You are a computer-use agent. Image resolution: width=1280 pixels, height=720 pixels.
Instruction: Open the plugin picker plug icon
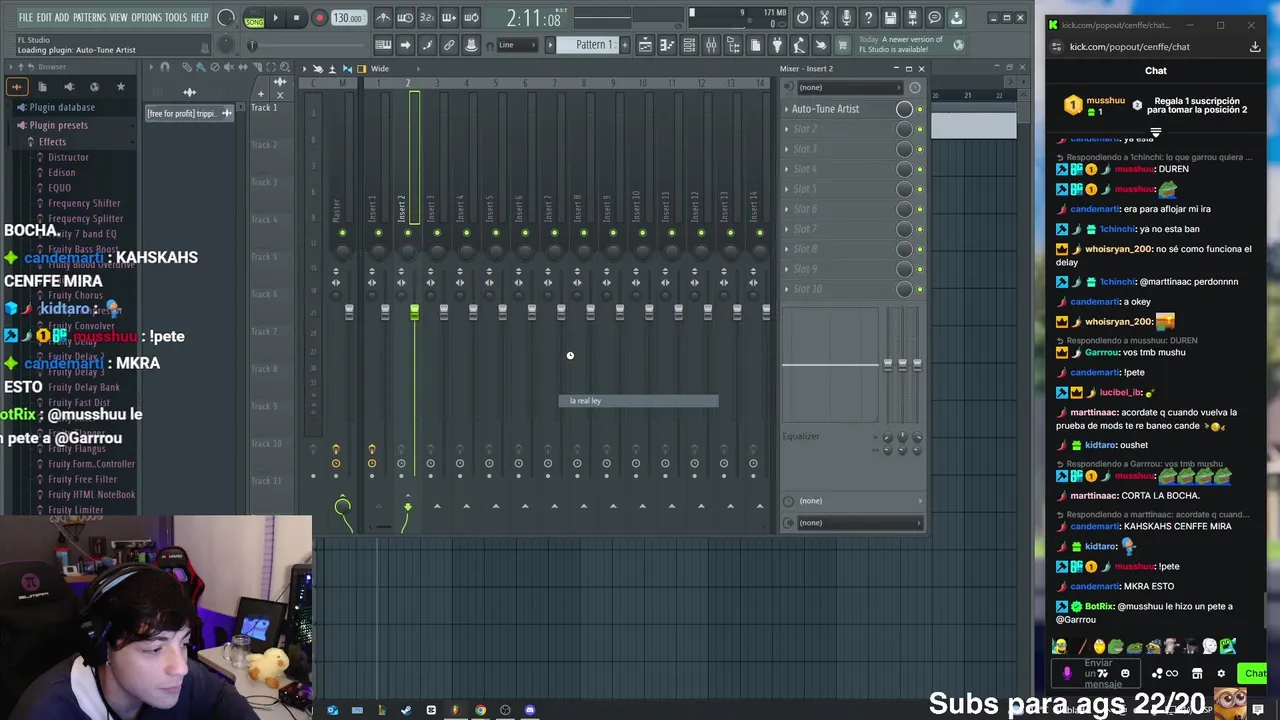[x=777, y=45]
